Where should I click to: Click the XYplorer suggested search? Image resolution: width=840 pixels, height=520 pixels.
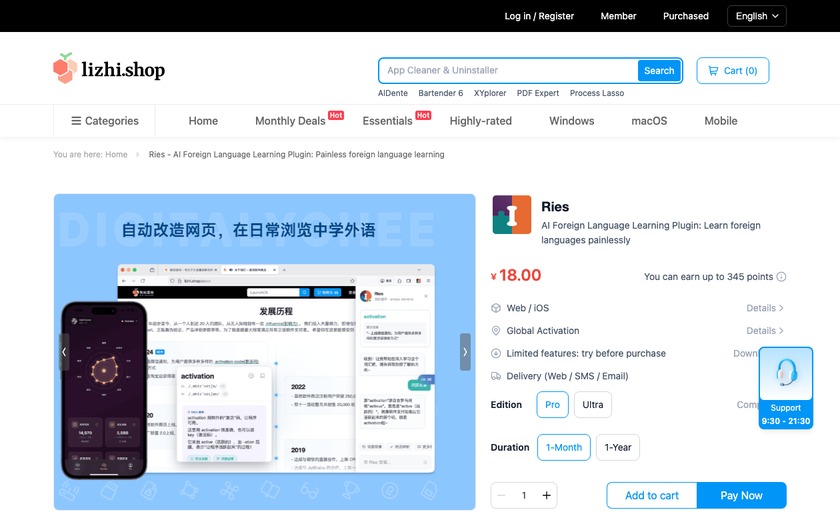pyautogui.click(x=490, y=93)
